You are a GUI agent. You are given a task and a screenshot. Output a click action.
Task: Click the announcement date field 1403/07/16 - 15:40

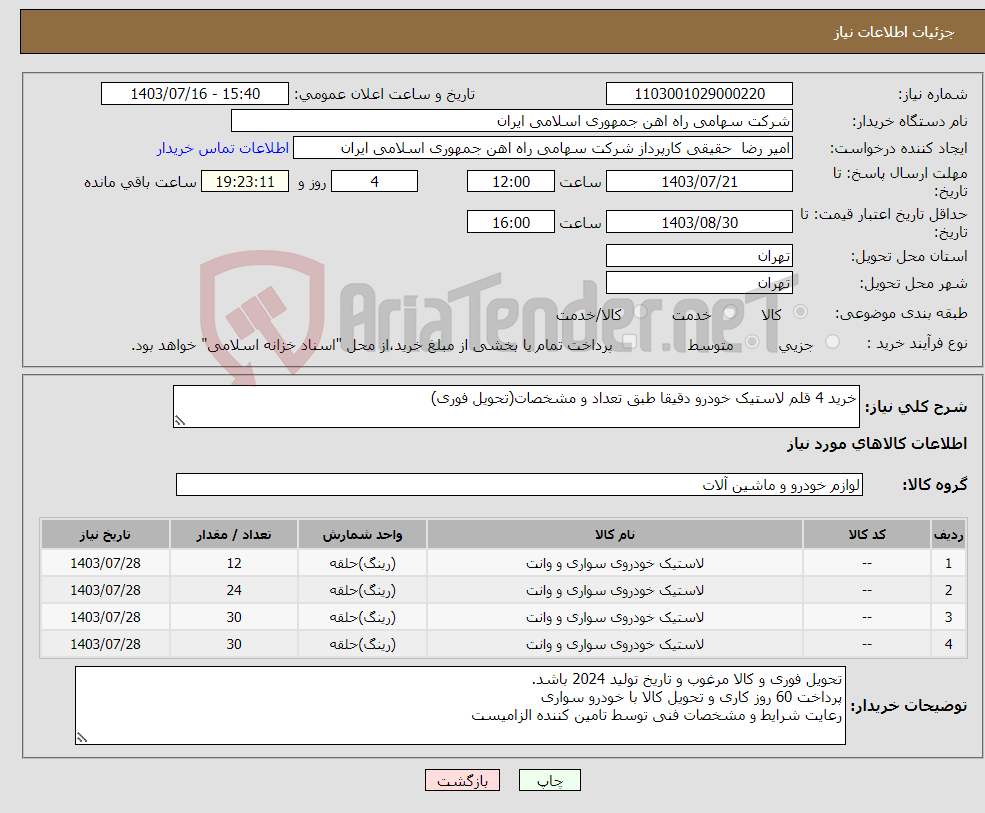pos(195,94)
